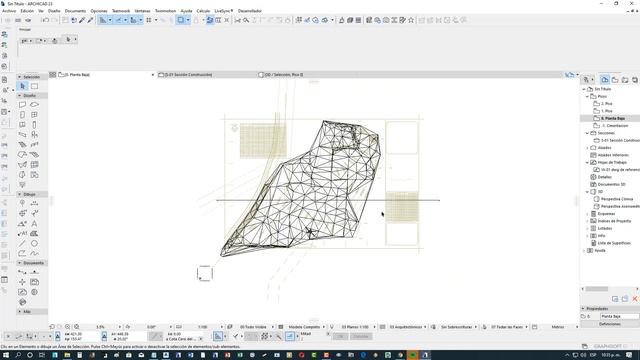640x360 pixels.
Task: Select 1. Piso in Navigator
Action: point(607,111)
